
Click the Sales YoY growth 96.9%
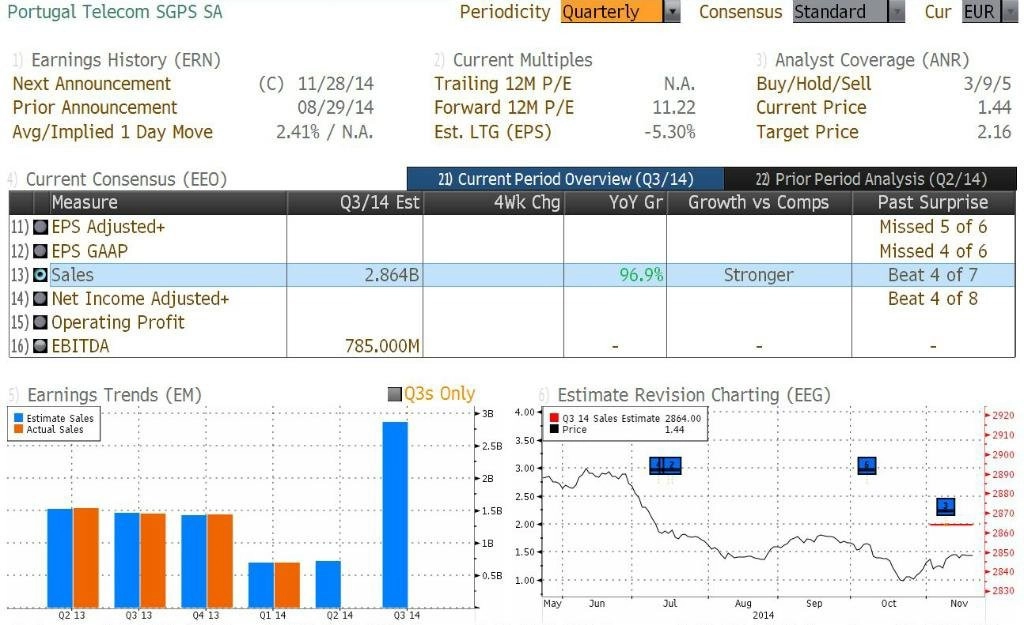(x=641, y=275)
